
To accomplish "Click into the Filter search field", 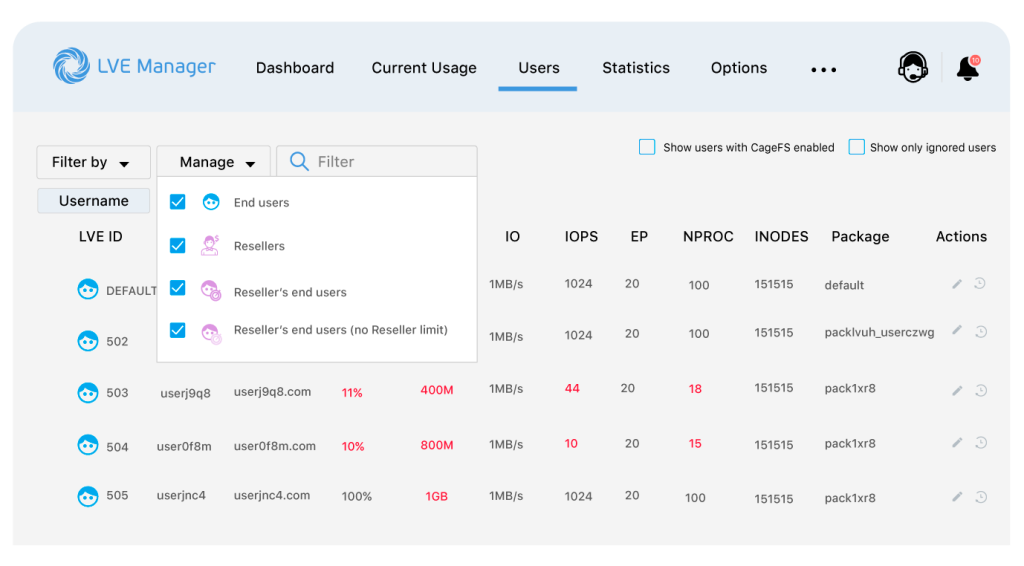I will 377,161.
